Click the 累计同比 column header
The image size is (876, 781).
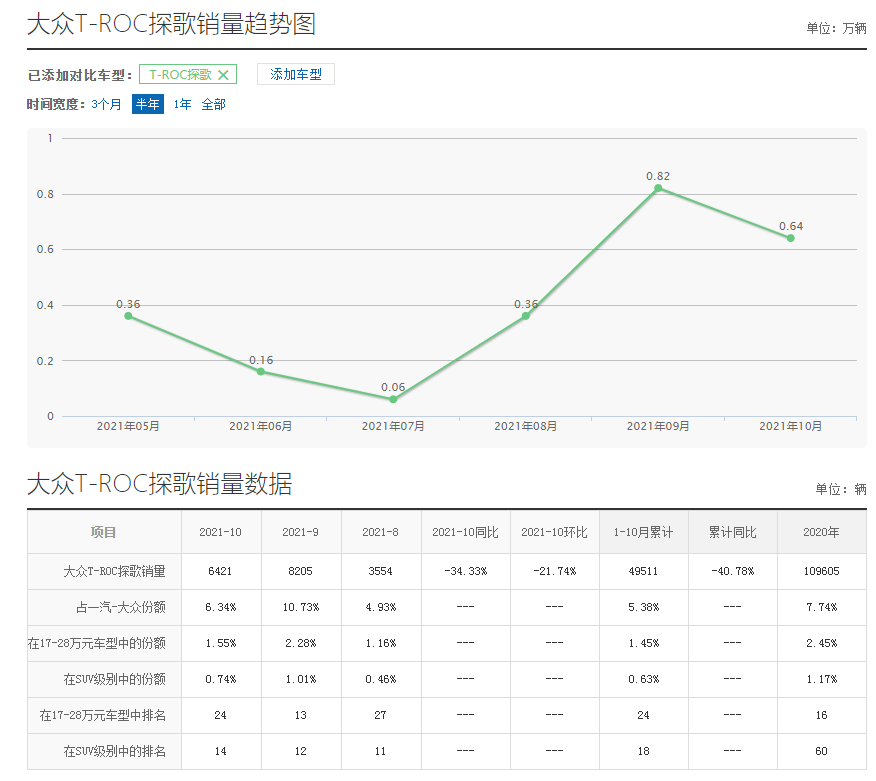732,532
